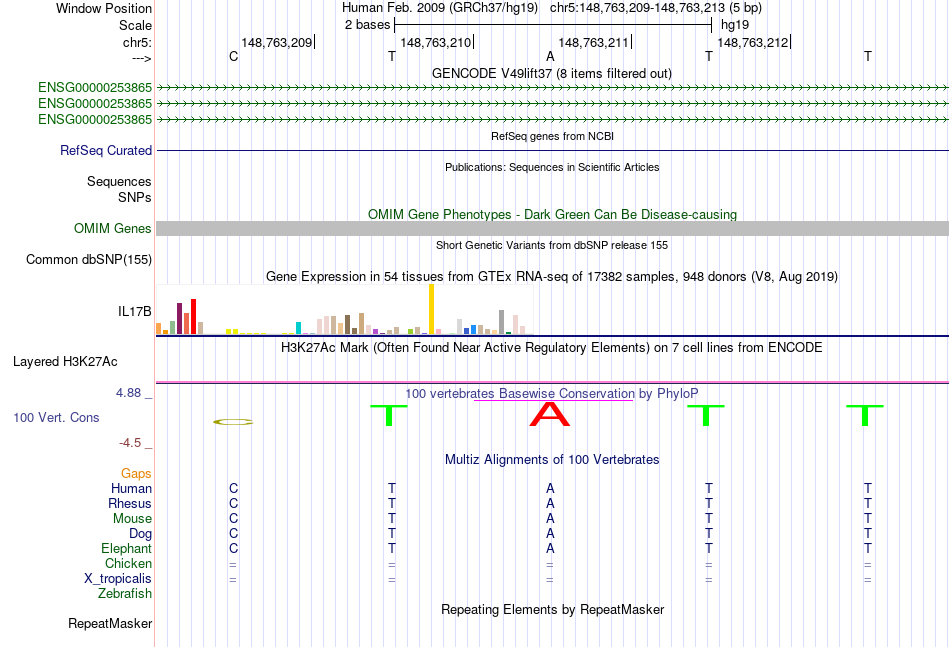Click the Human species label
This screenshot has width=950, height=647.
pyautogui.click(x=131, y=488)
